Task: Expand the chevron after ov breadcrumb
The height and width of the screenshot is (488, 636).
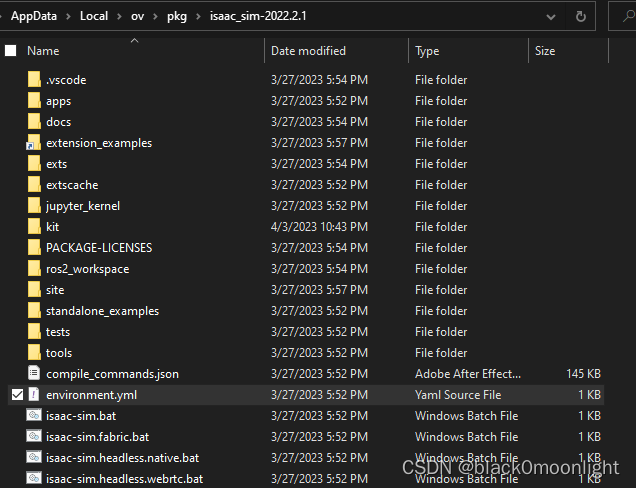Action: click(155, 16)
